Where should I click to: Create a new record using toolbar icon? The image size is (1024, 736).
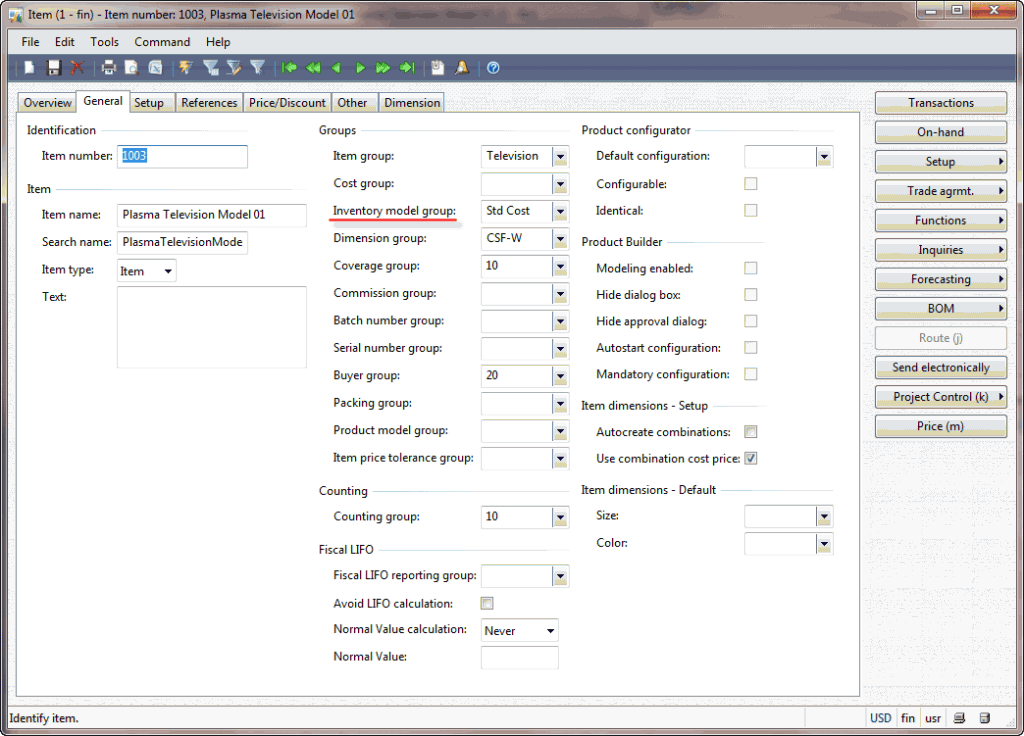coord(28,67)
